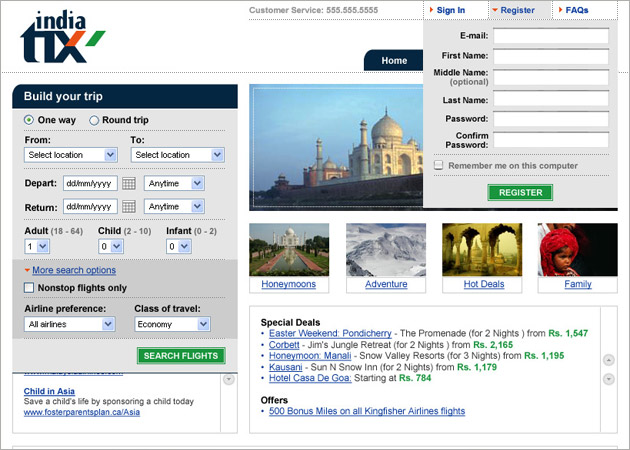630x450 pixels.
Task: Click the First Name input field
Action: pyautogui.click(x=551, y=56)
